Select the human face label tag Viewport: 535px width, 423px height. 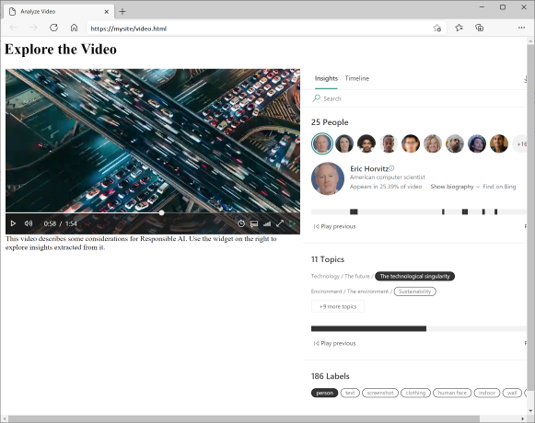tap(452, 393)
